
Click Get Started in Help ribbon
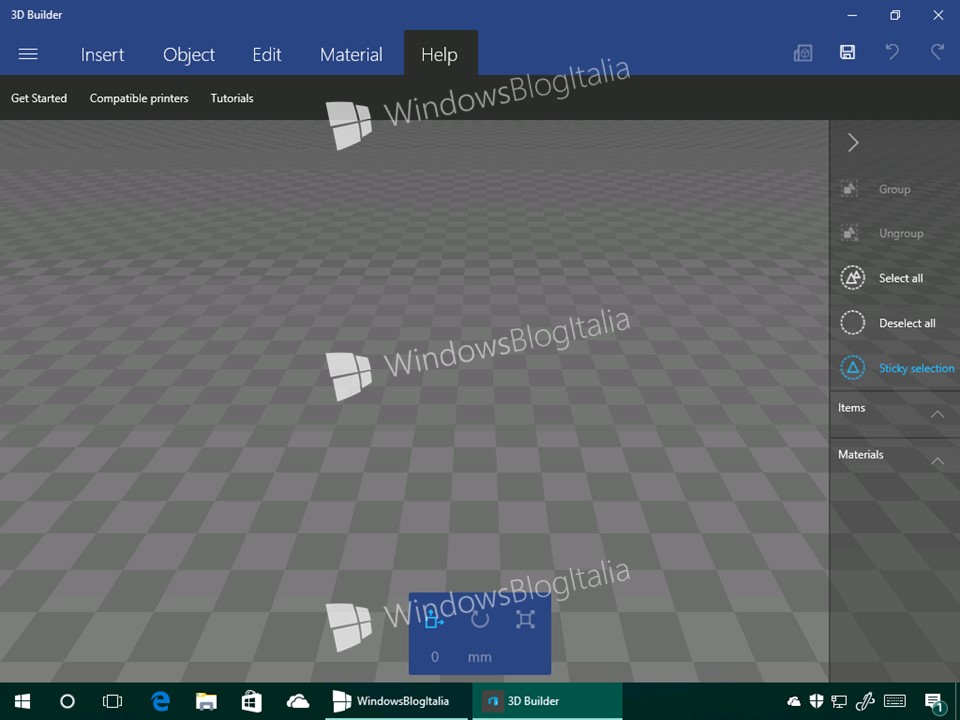click(39, 98)
